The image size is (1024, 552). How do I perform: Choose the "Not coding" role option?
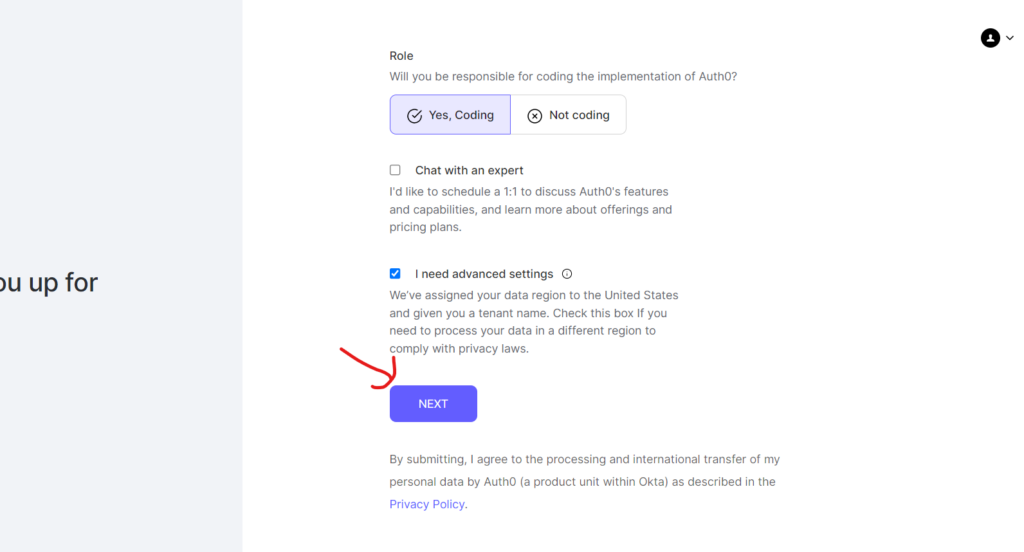click(x=568, y=115)
